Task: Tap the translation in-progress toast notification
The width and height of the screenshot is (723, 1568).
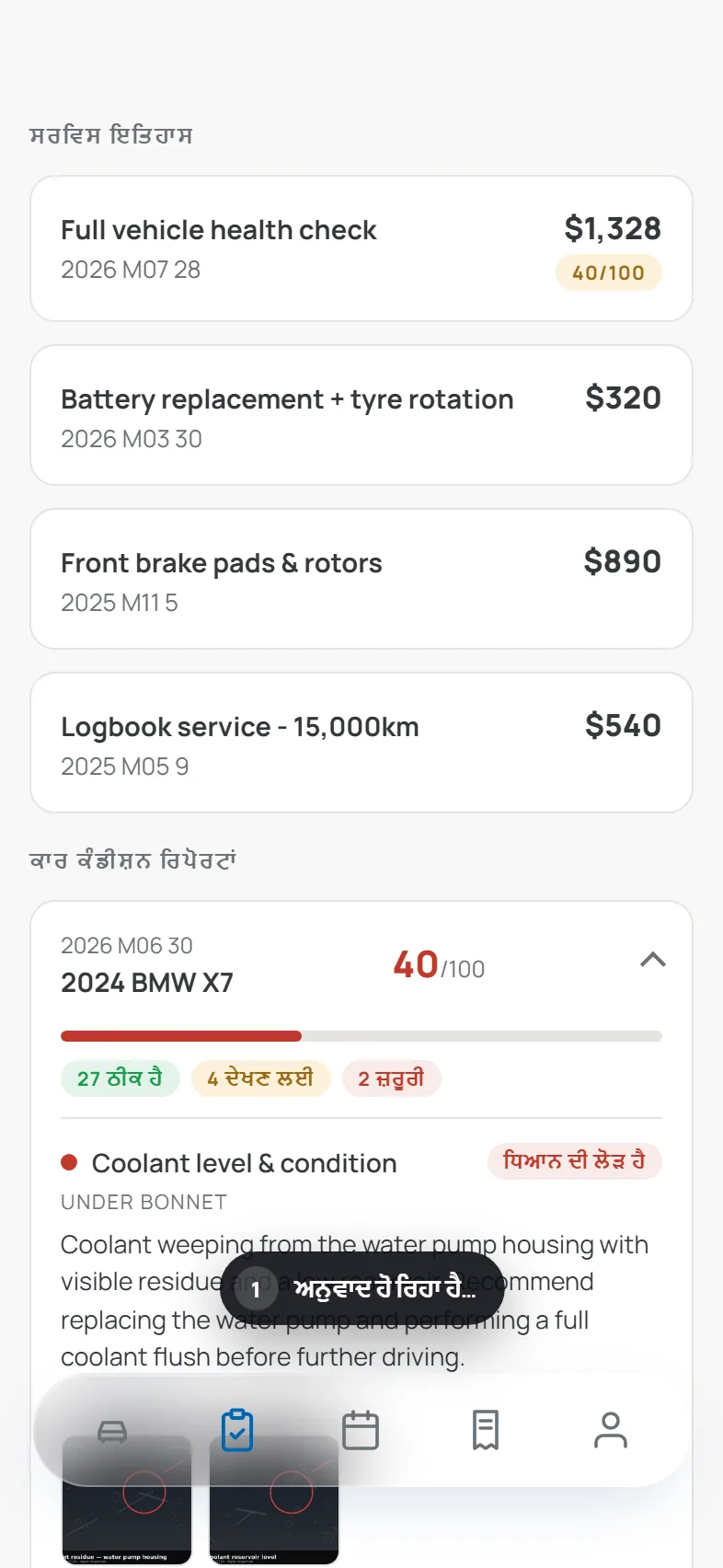Action: [362, 1288]
